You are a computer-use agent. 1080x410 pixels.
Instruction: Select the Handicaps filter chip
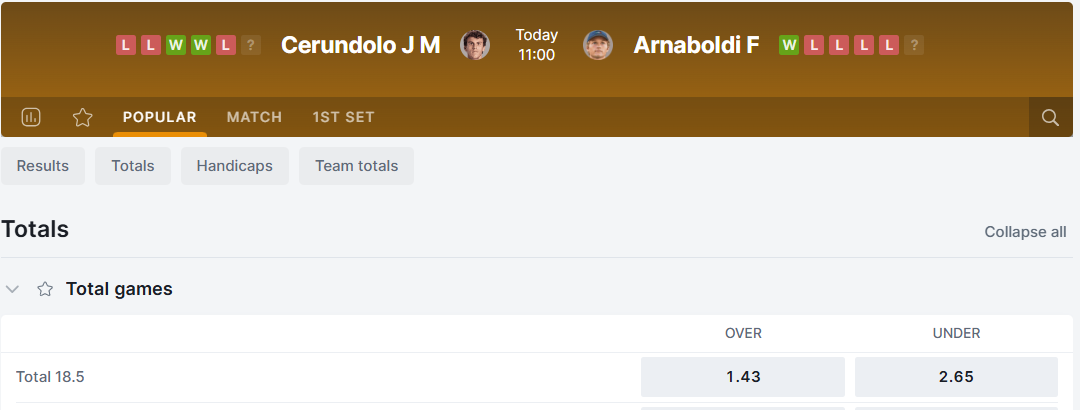[235, 166]
